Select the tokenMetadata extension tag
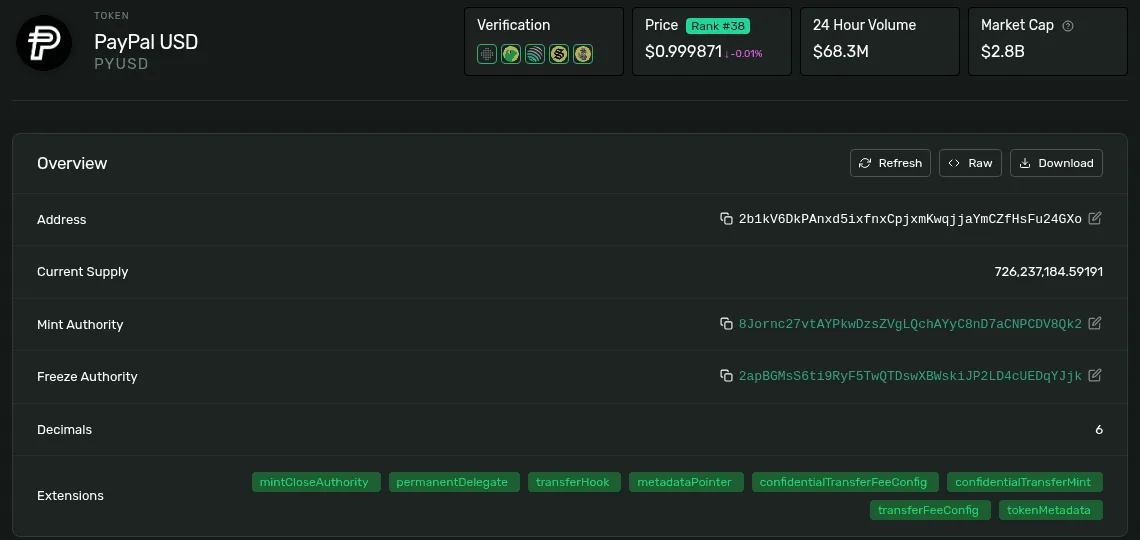 pos(1051,510)
